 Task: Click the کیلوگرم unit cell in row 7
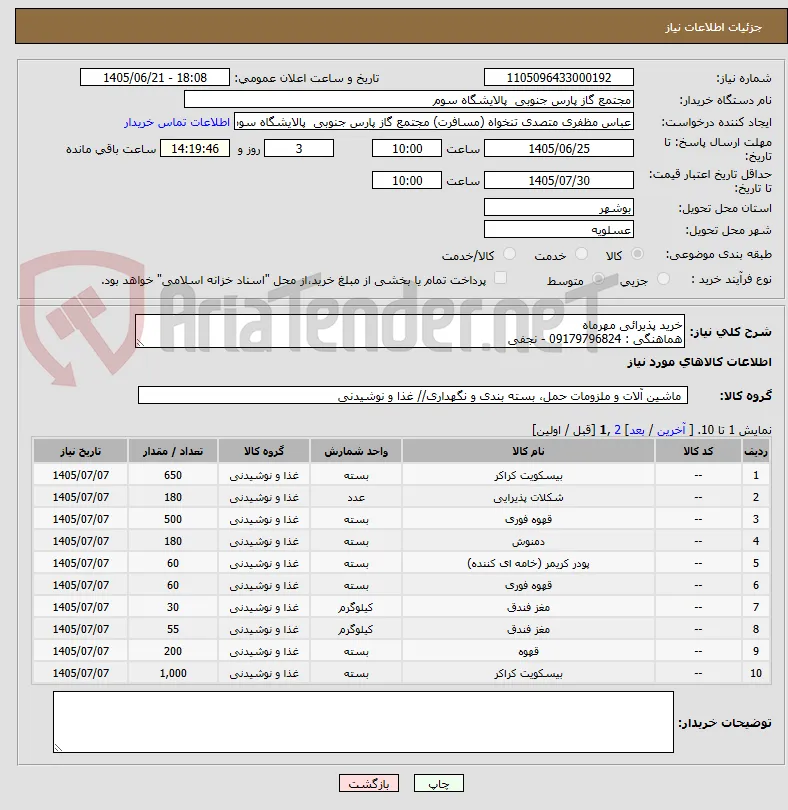click(356, 607)
